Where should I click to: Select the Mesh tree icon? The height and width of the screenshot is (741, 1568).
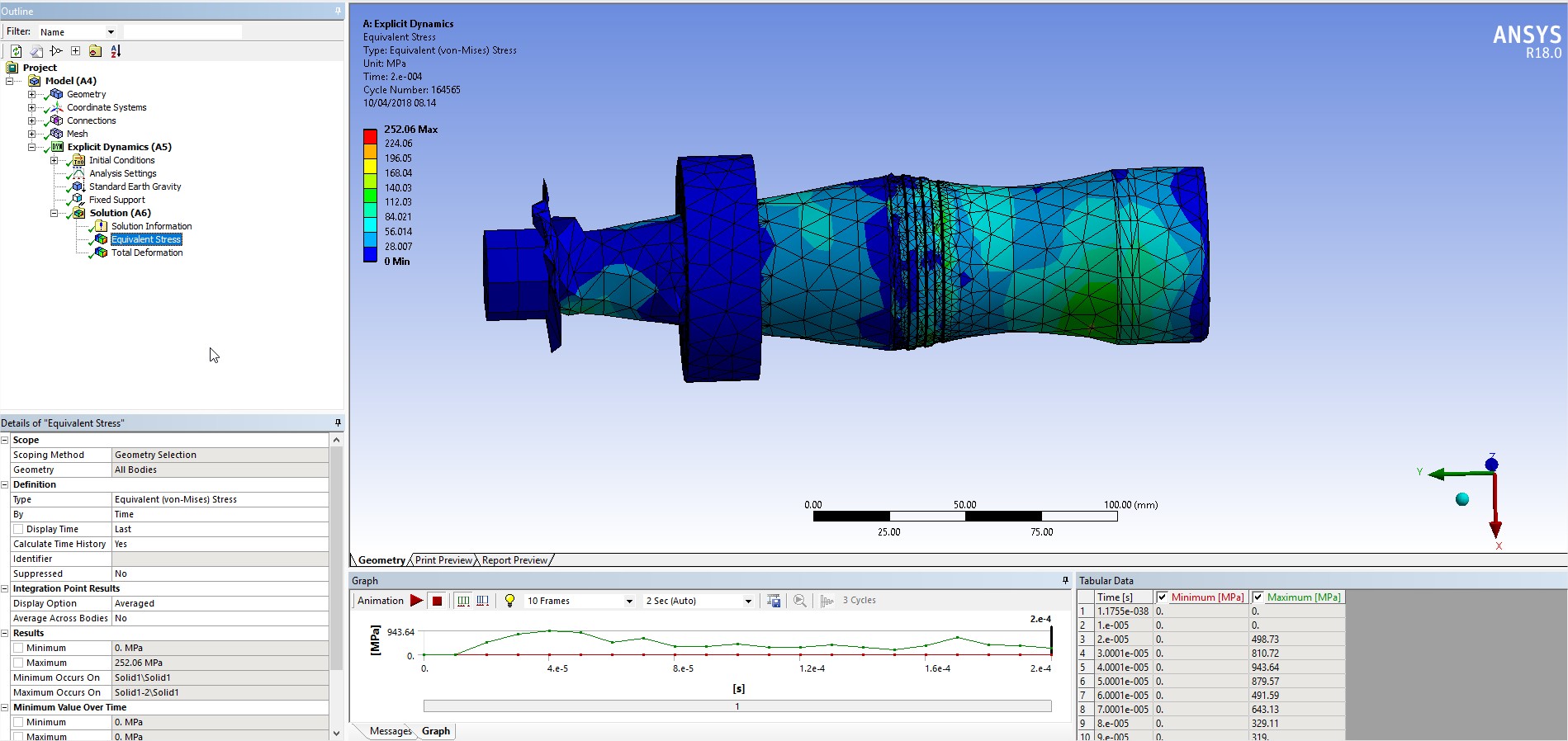point(57,134)
